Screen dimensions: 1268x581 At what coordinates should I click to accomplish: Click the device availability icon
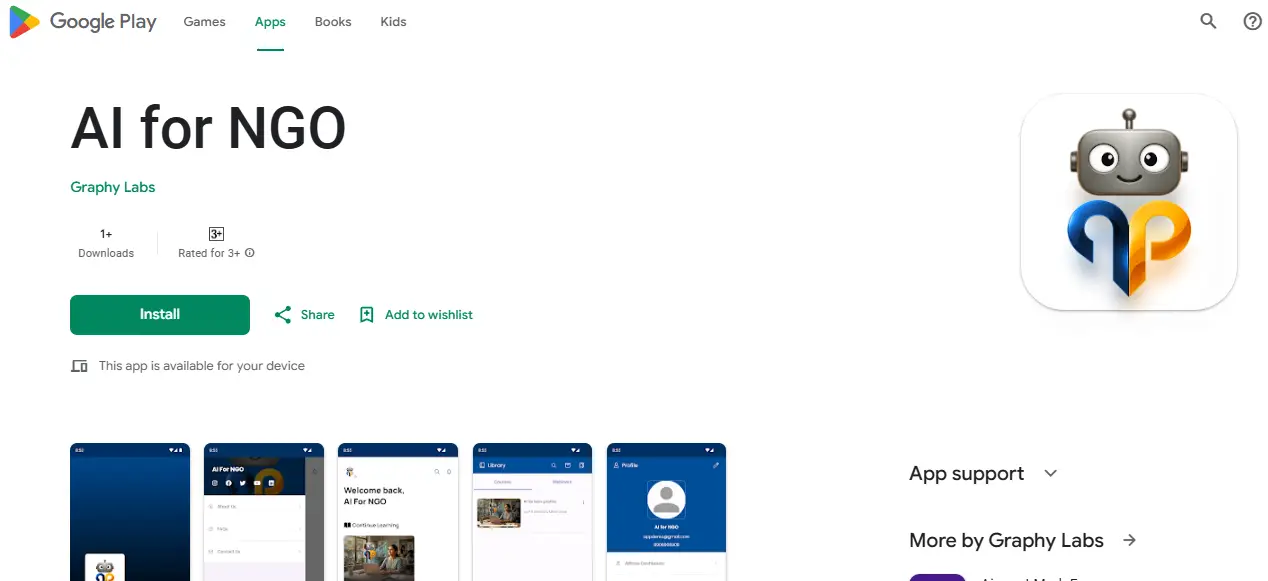click(80, 366)
